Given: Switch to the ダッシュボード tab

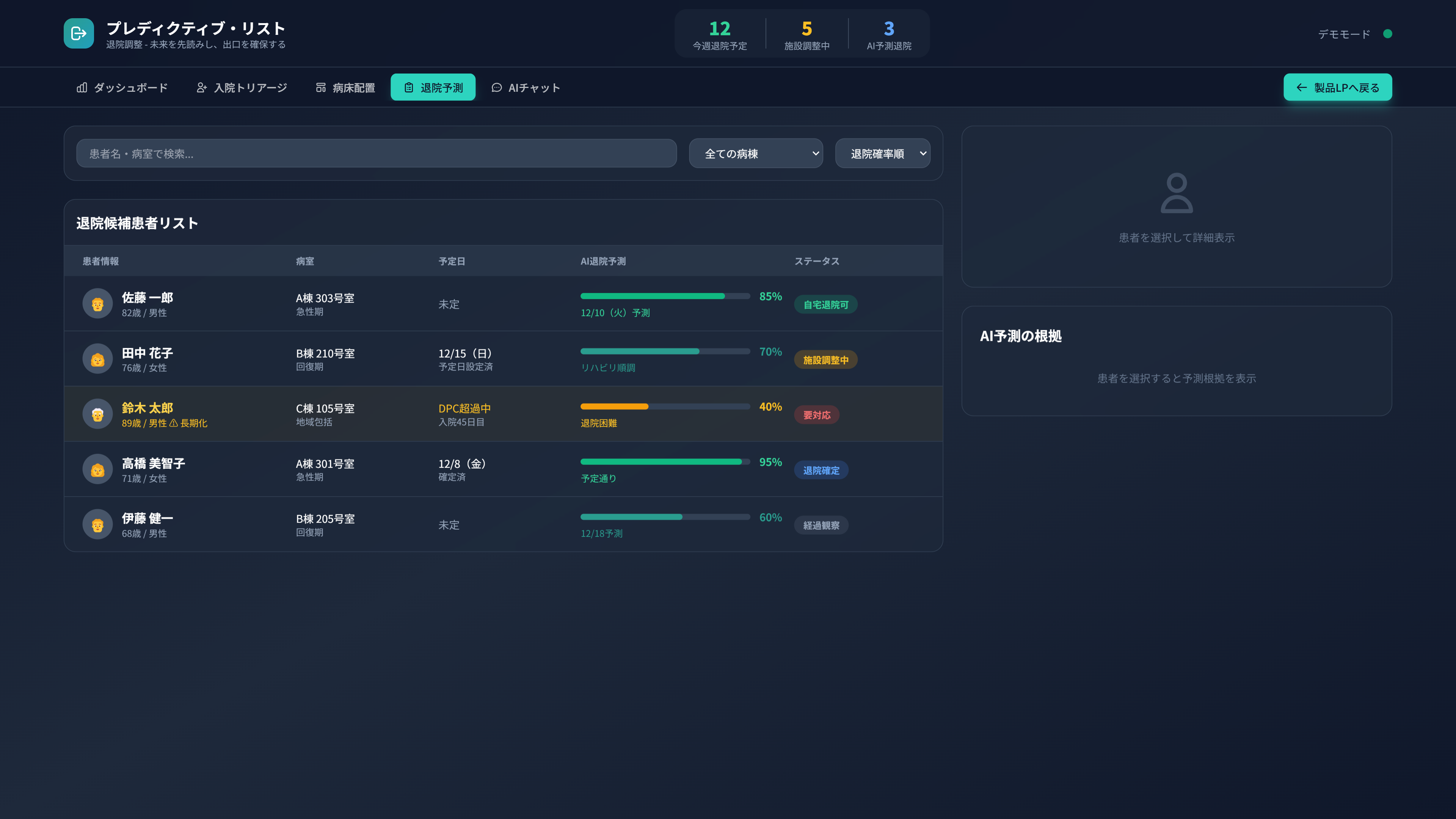Looking at the screenshot, I should tap(122, 88).
